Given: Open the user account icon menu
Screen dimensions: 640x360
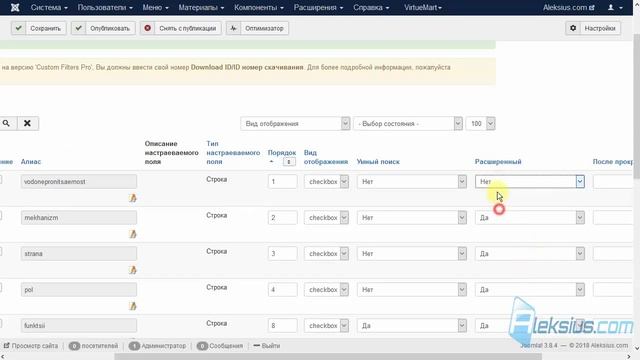Looking at the screenshot, I should click(x=616, y=7).
